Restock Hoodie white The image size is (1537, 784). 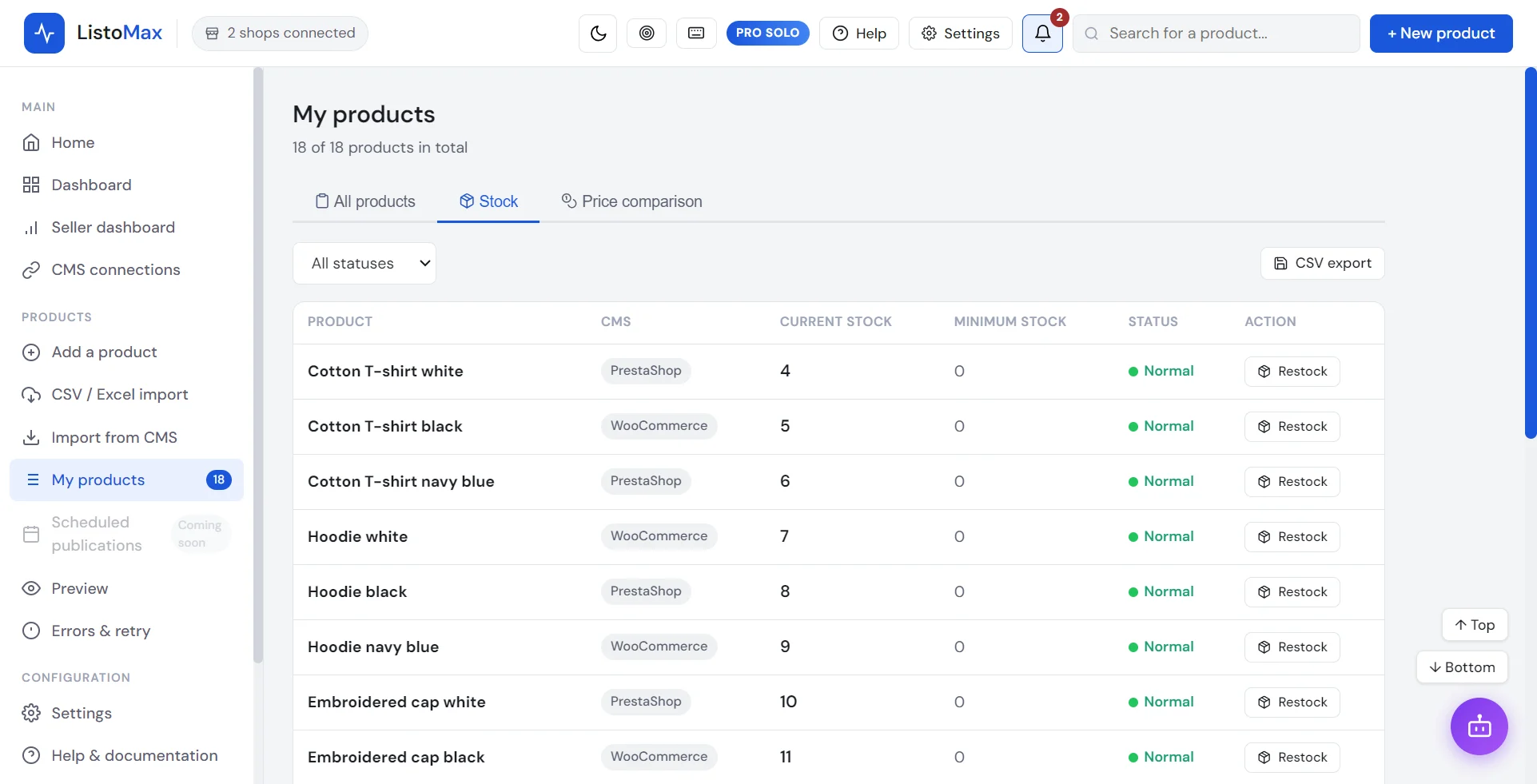click(1292, 537)
